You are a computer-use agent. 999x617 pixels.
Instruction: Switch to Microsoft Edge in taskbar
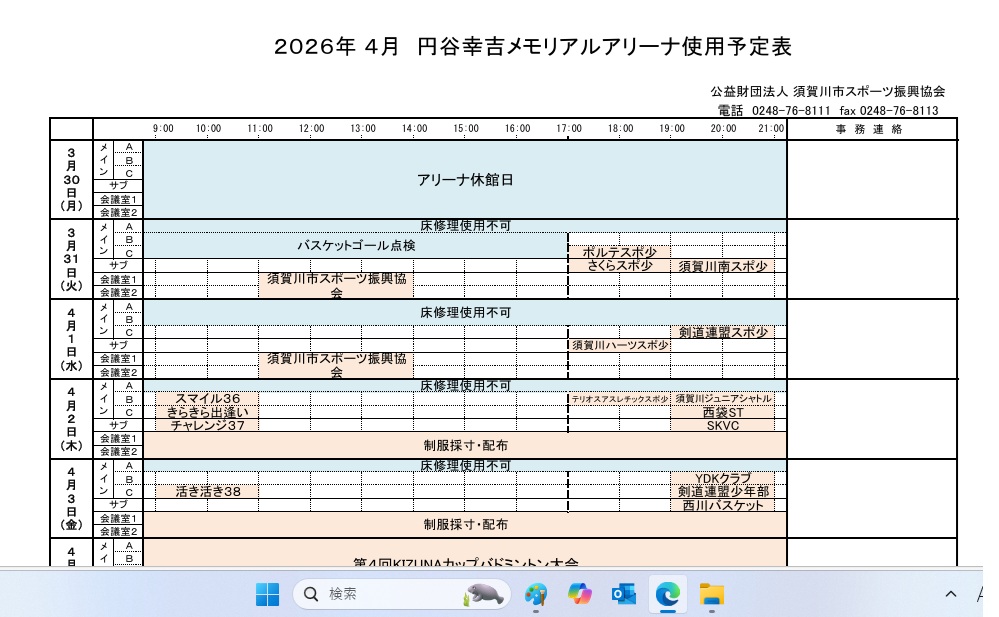click(667, 594)
